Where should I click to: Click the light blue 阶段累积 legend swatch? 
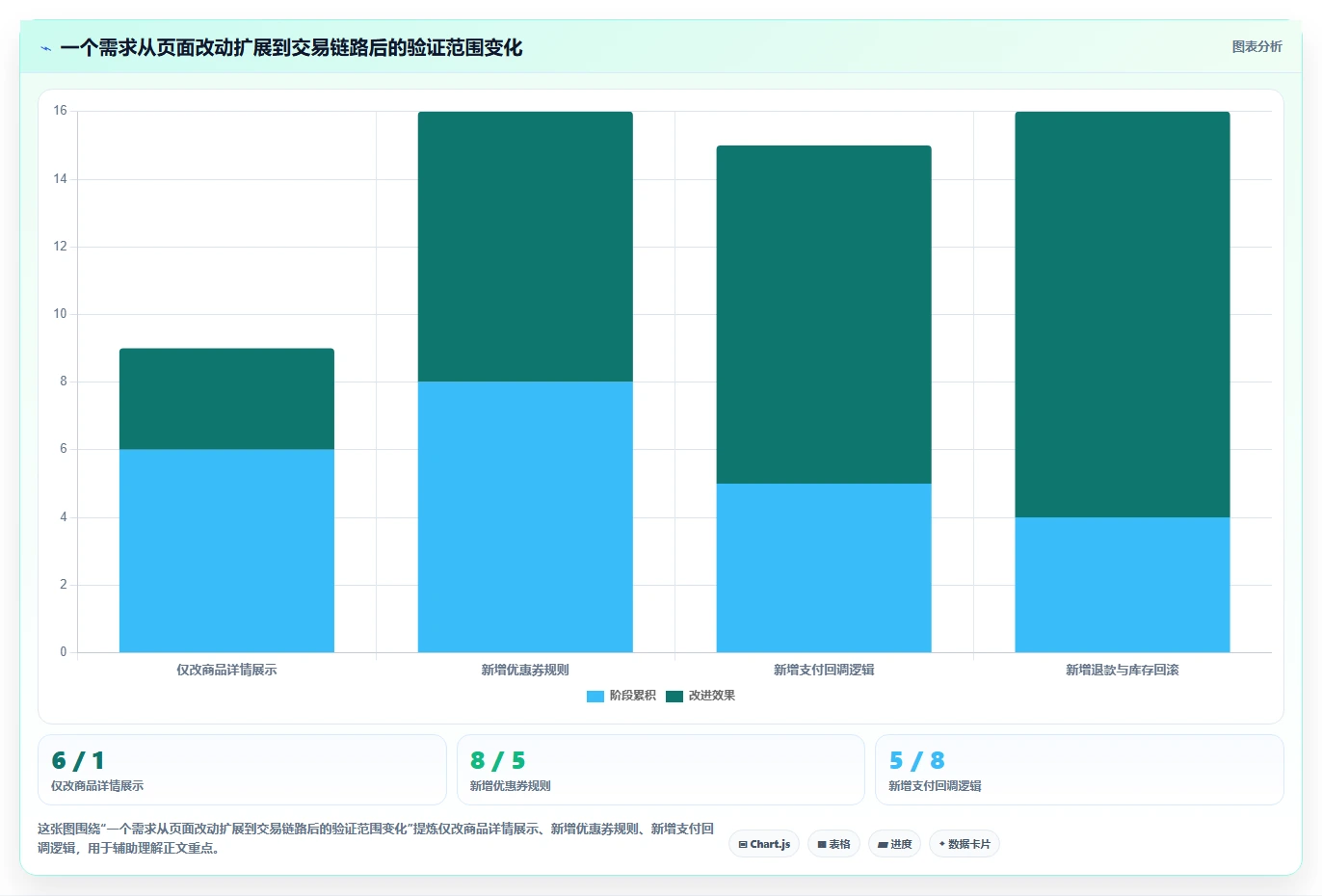pyautogui.click(x=595, y=697)
